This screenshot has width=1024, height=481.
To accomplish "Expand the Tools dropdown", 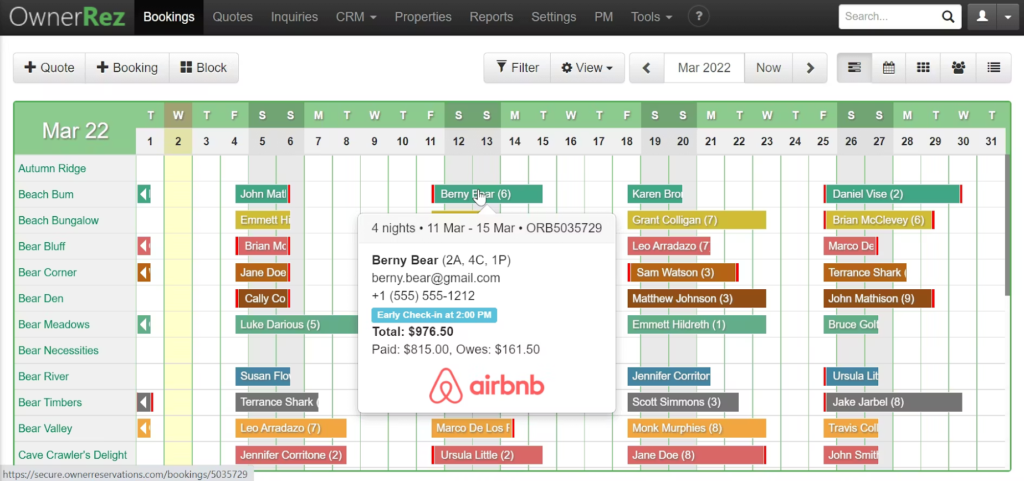I will click(x=652, y=17).
